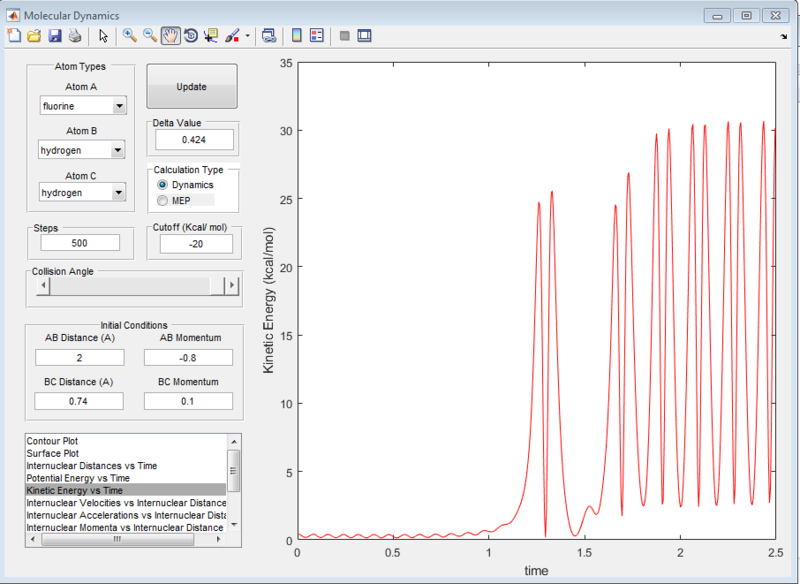Click the BC Momentum field
The height and width of the screenshot is (584, 800).
click(188, 401)
